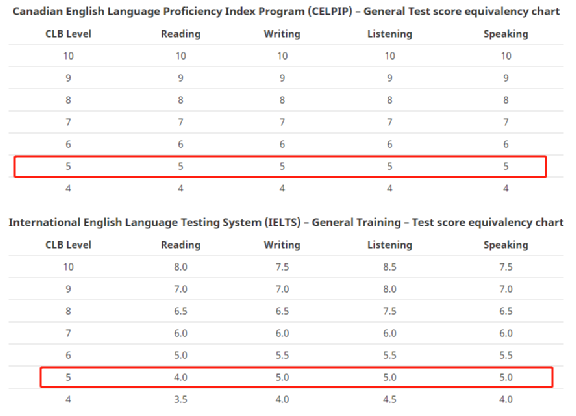Click IELTS Reading score 8.0
The image size is (576, 416).
coord(181,267)
